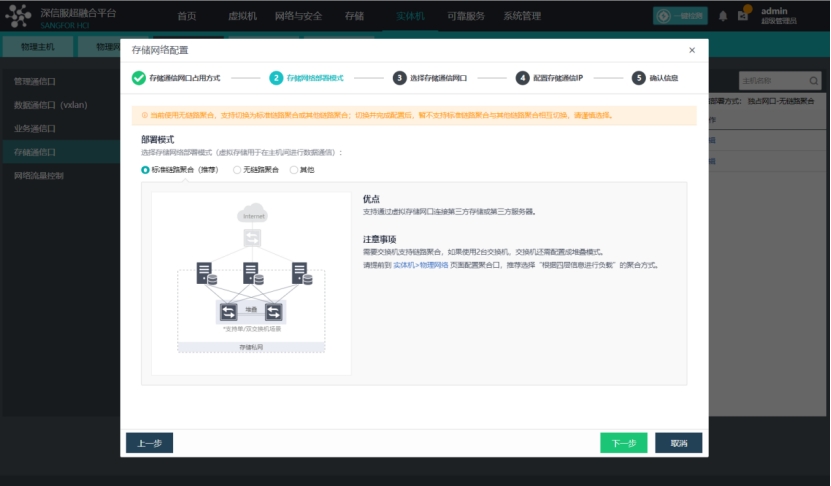Select 业务通信口 in the left sidebar
This screenshot has height=486, width=831.
[61, 128]
